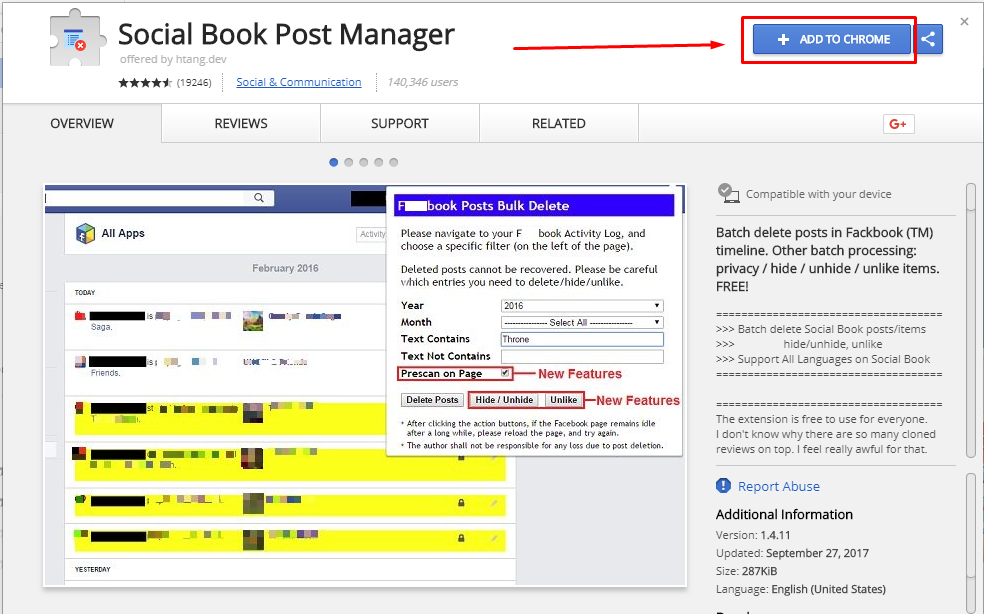984x614 pixels.
Task: Select the third carousel dot
Action: click(363, 163)
